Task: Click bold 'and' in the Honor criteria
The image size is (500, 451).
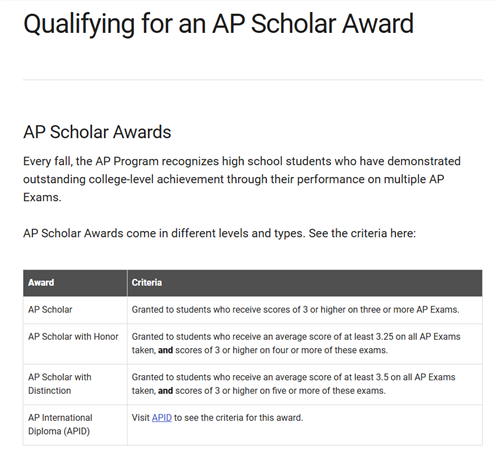Action: (x=165, y=350)
